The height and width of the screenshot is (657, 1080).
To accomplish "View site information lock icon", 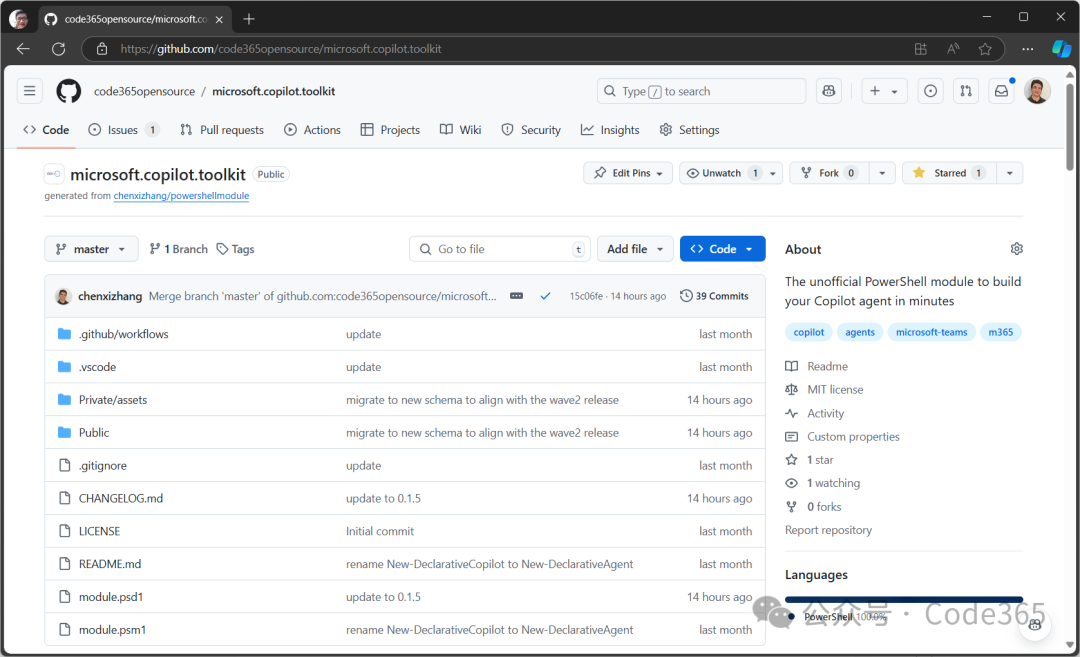I will [102, 49].
